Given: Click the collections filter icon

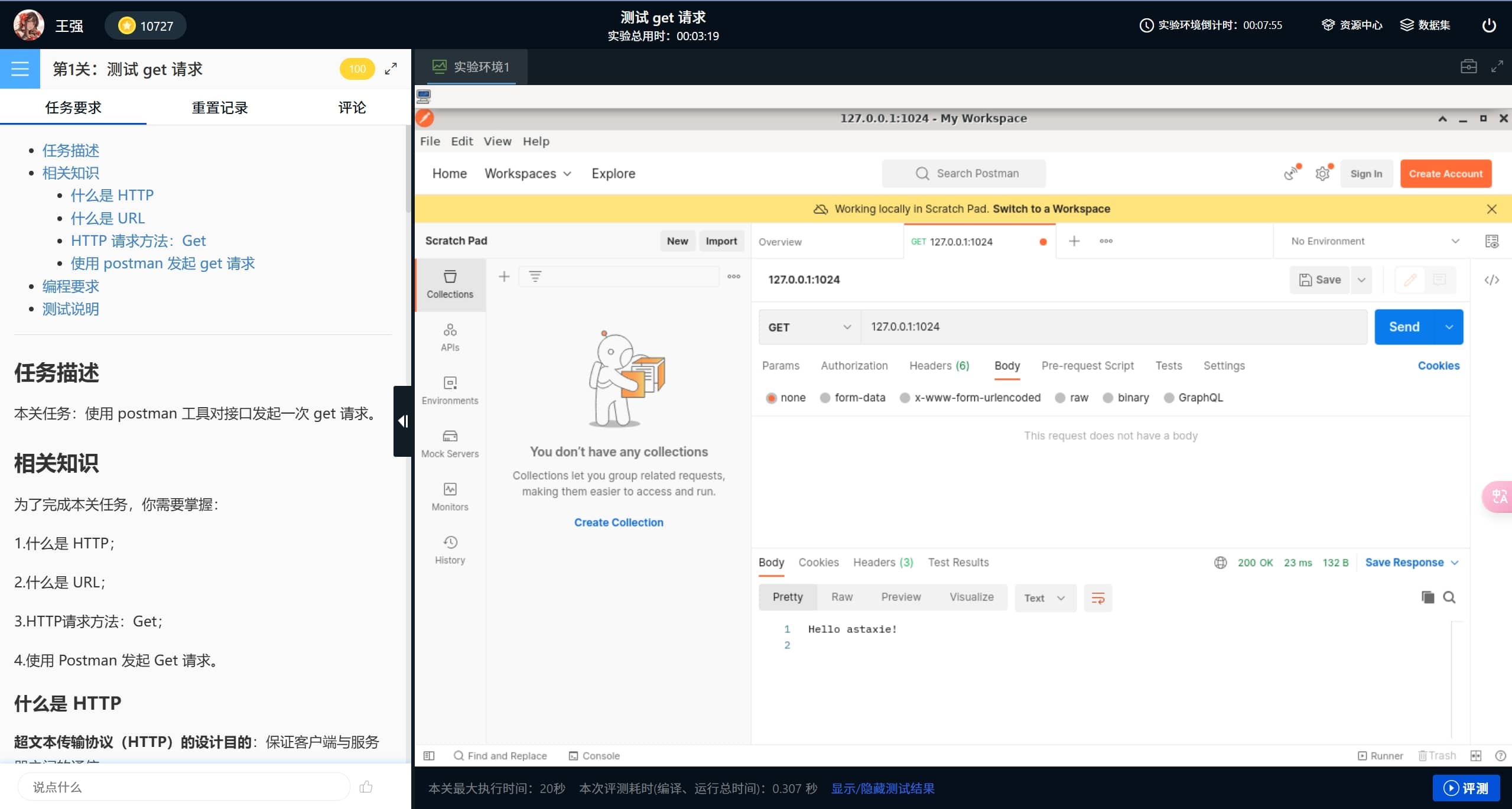Looking at the screenshot, I should (535, 276).
